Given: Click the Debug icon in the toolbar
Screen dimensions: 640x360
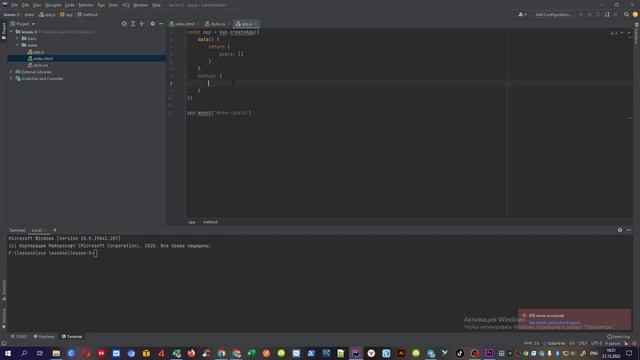Looking at the screenshot, I should click(589, 15).
